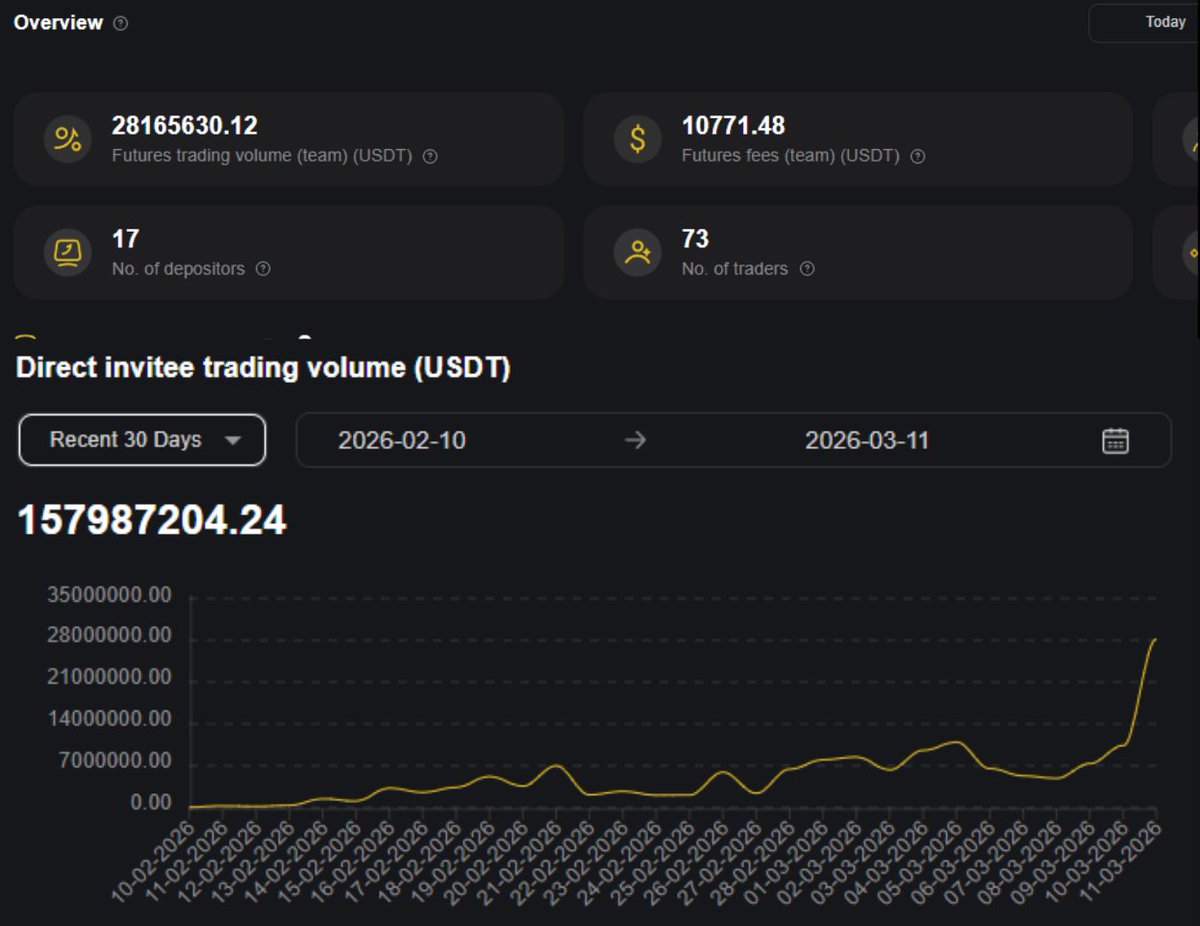1200x926 pixels.
Task: Click the futures trading volume icon
Action: (x=68, y=139)
